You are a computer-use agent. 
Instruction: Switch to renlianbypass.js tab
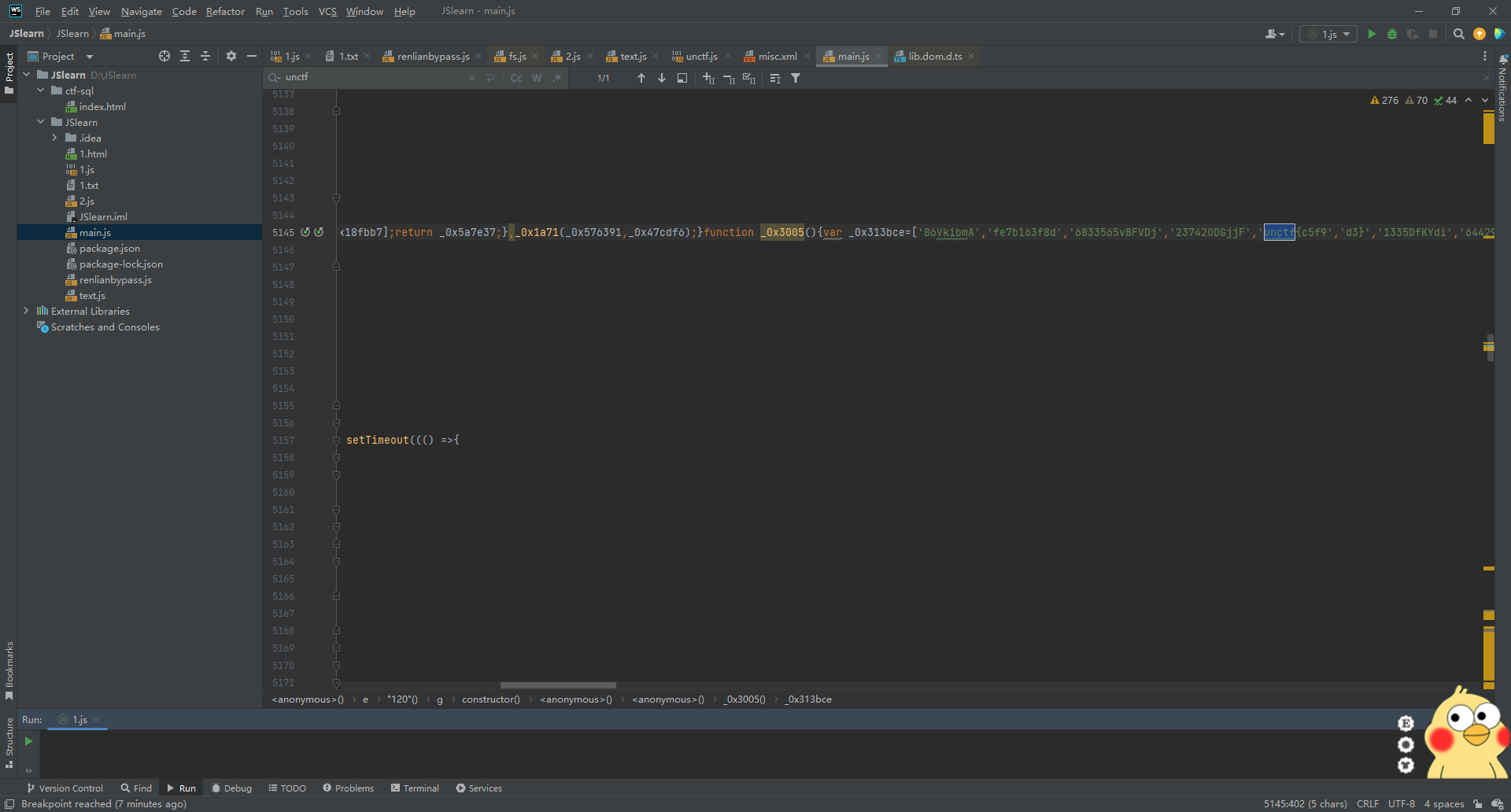click(x=432, y=56)
